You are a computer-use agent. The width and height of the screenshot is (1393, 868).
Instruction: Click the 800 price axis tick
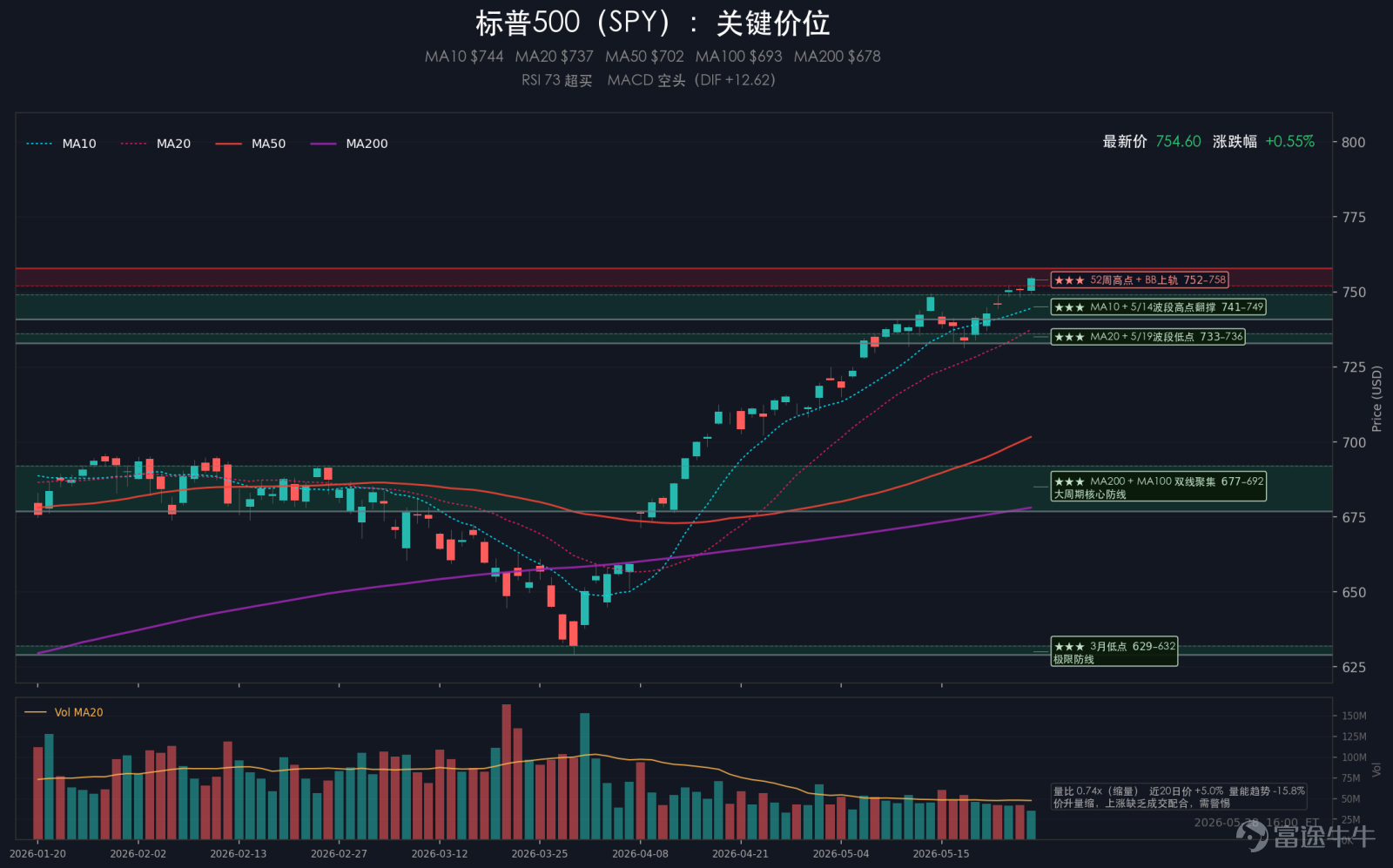tap(1353, 142)
